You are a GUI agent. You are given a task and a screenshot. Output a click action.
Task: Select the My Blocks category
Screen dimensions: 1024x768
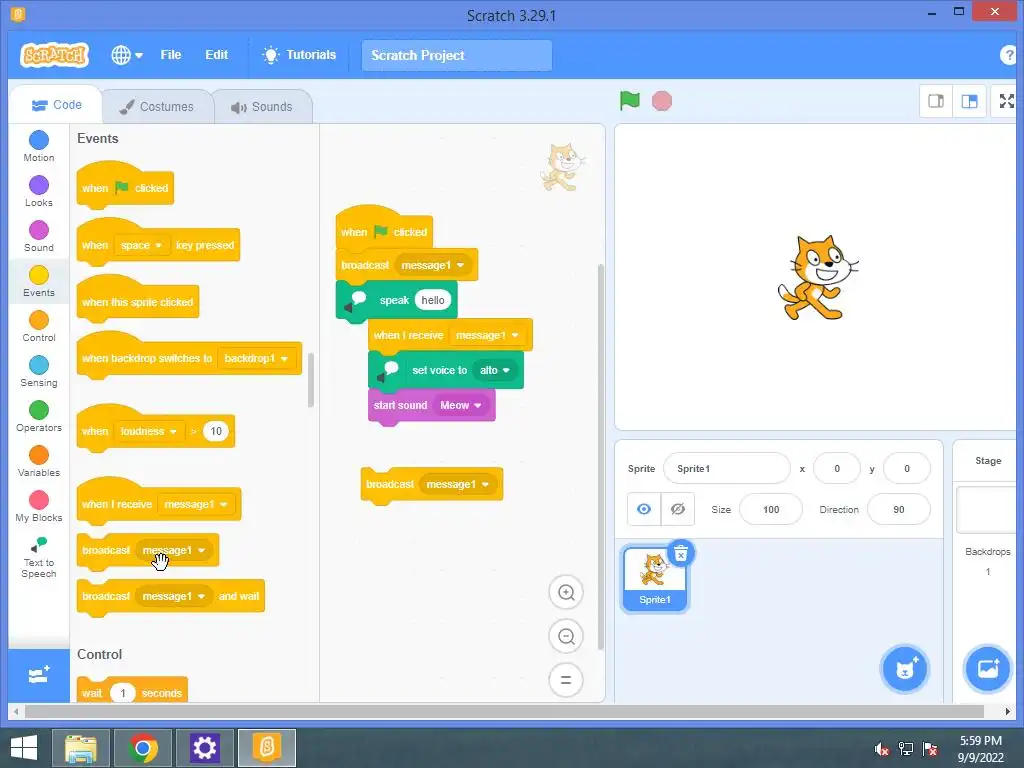(x=39, y=507)
